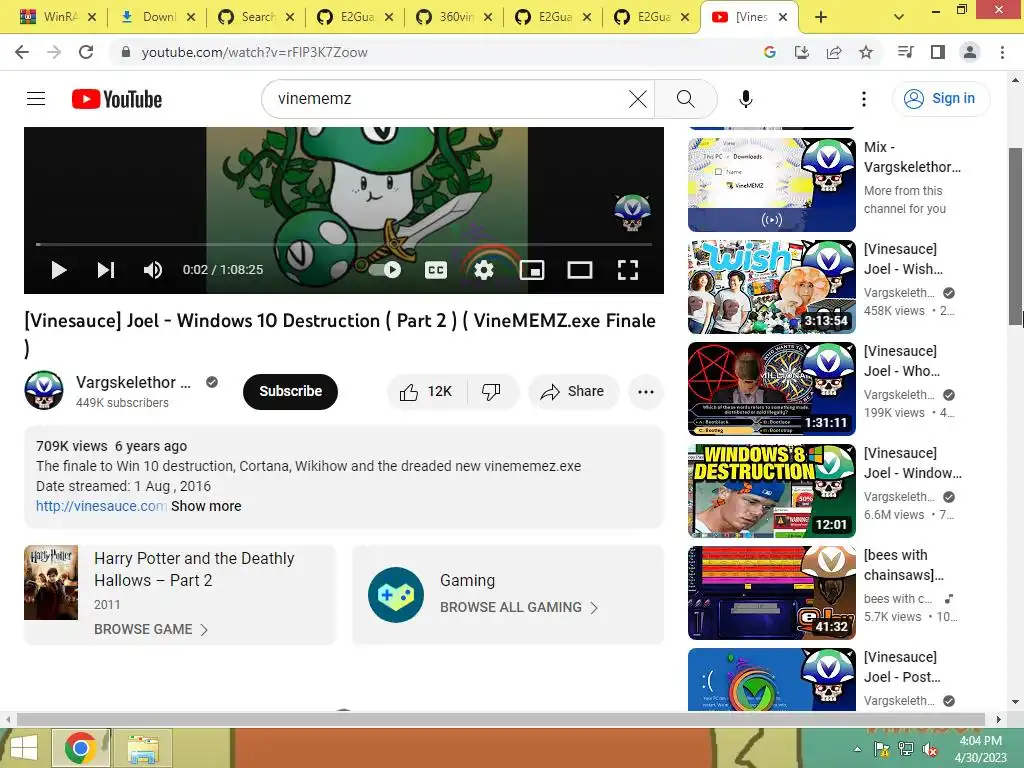This screenshot has height=768, width=1024.
Task: Bookmark this page with the star
Action: pos(866,52)
